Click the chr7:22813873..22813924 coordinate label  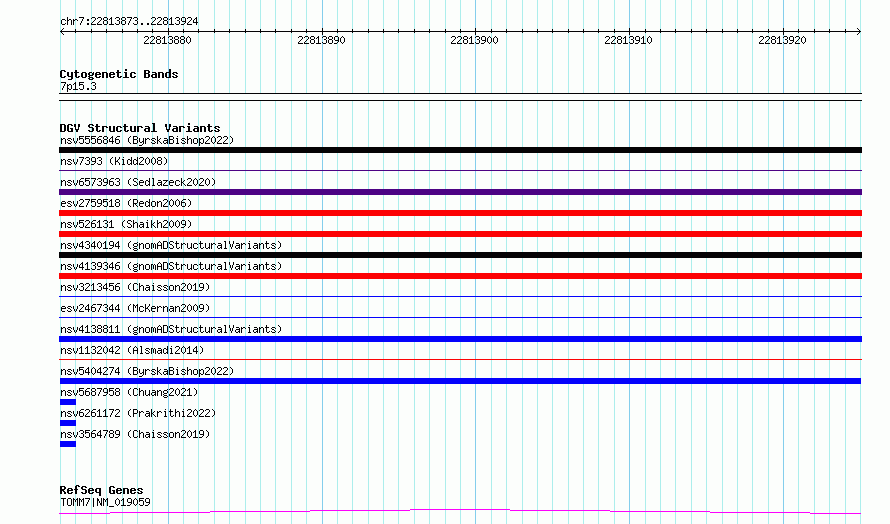(129, 22)
